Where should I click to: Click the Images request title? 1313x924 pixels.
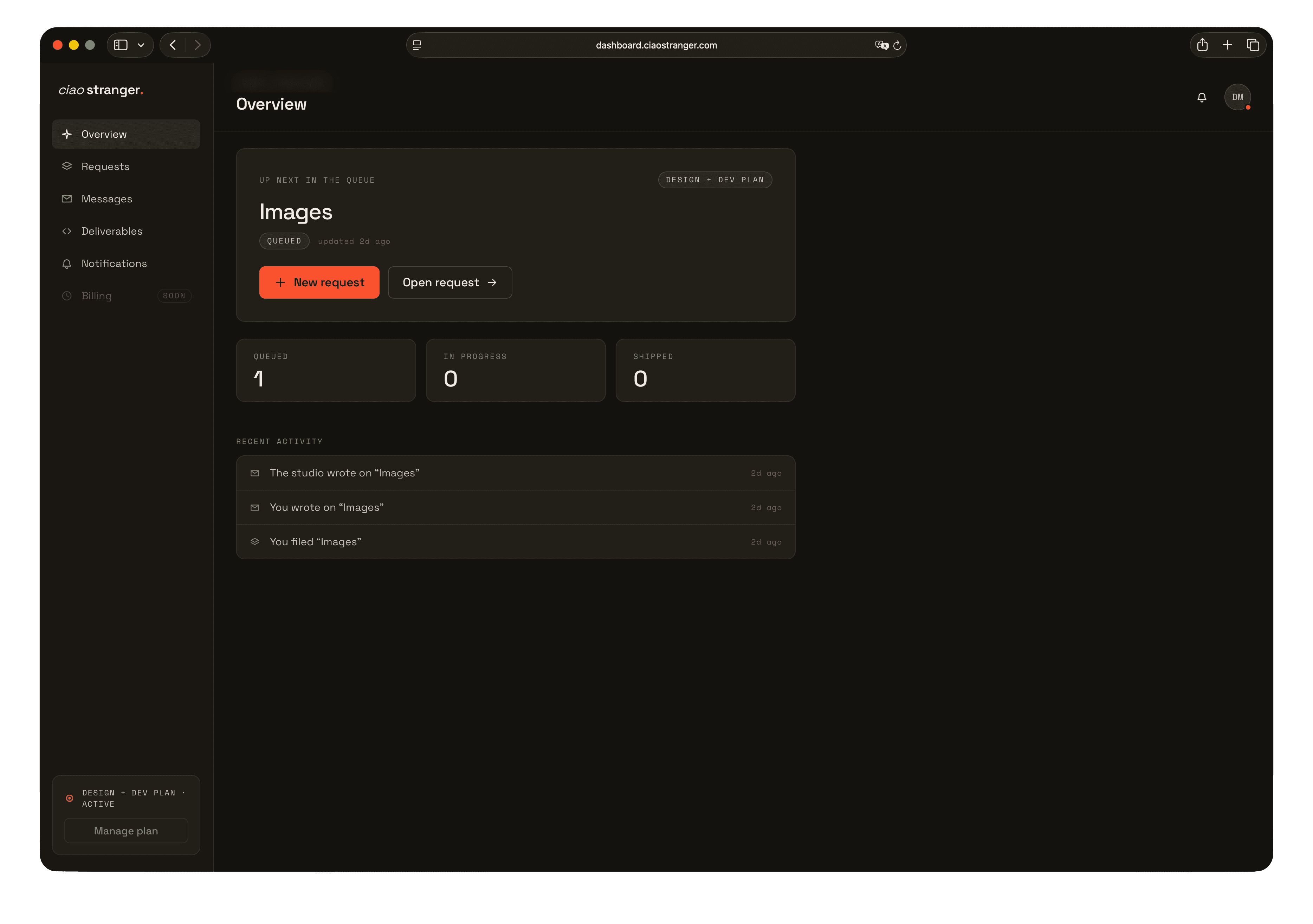(x=296, y=212)
